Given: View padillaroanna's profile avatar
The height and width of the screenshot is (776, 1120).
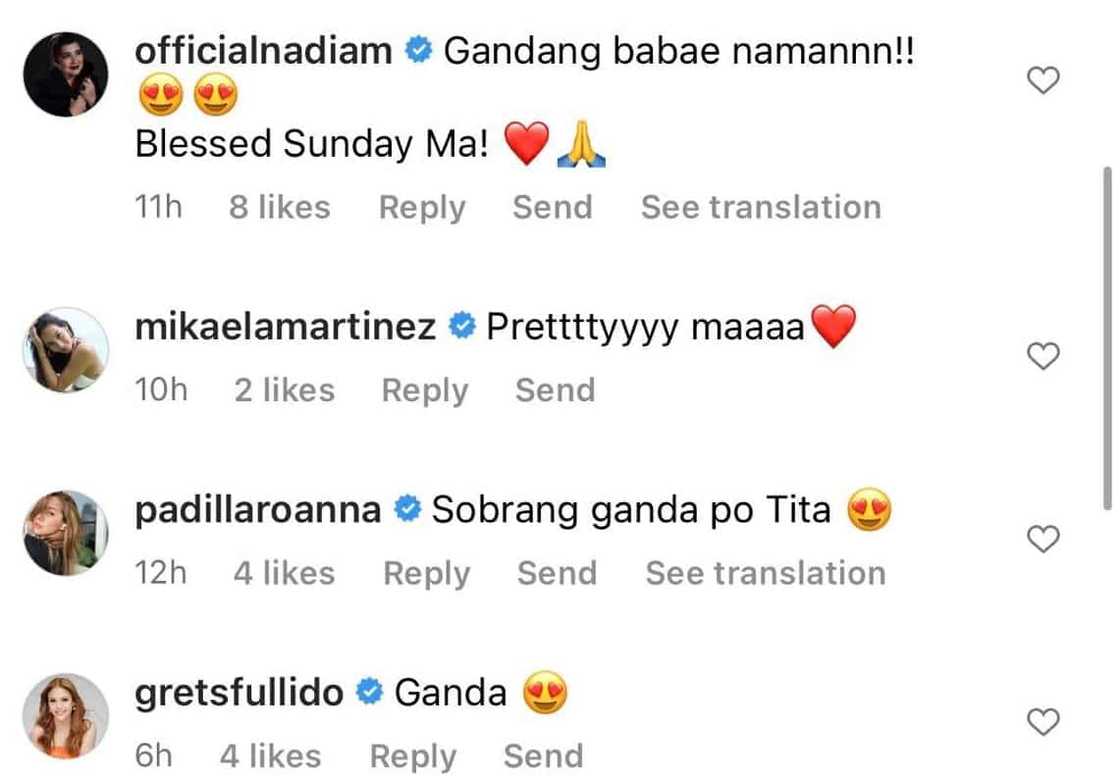Looking at the screenshot, I should (65, 533).
